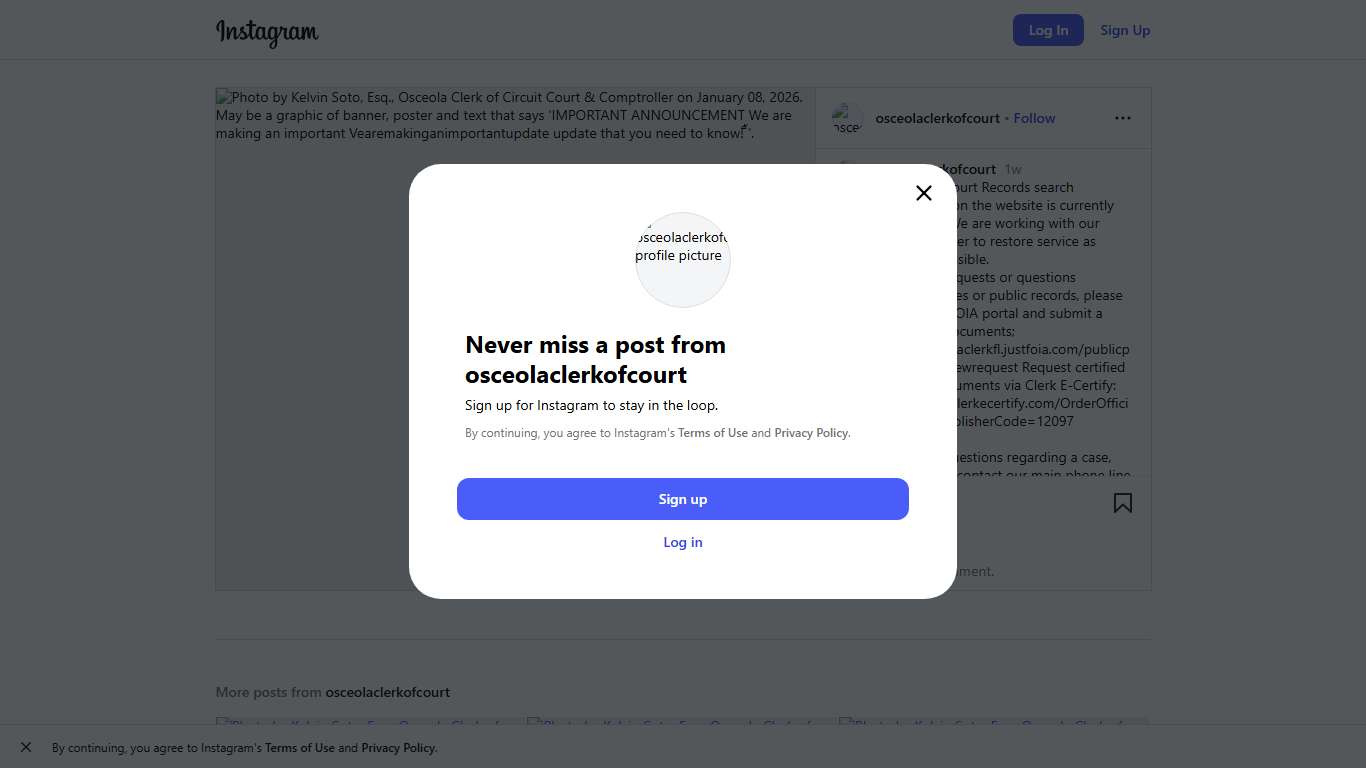This screenshot has height=768, width=1366.
Task: Click the Instagram logo
Action: [x=267, y=32]
